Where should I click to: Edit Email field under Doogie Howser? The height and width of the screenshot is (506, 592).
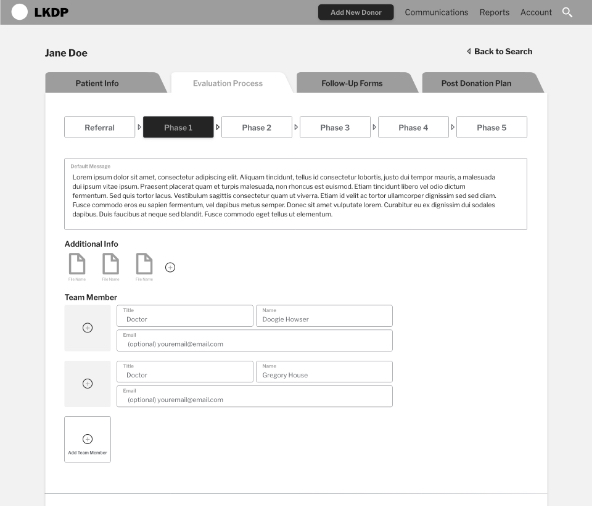tap(254, 341)
